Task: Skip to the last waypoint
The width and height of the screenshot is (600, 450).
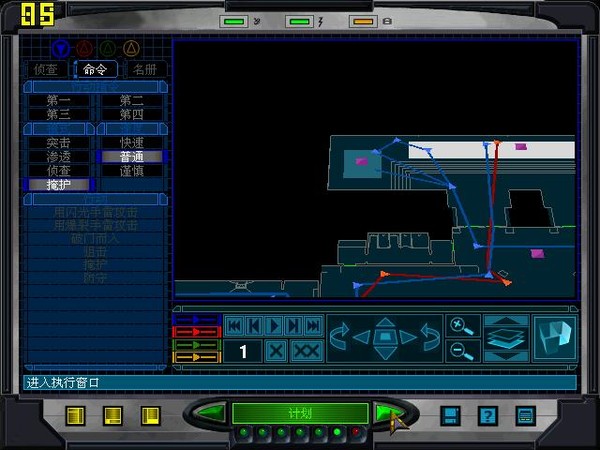Action: coord(313,325)
